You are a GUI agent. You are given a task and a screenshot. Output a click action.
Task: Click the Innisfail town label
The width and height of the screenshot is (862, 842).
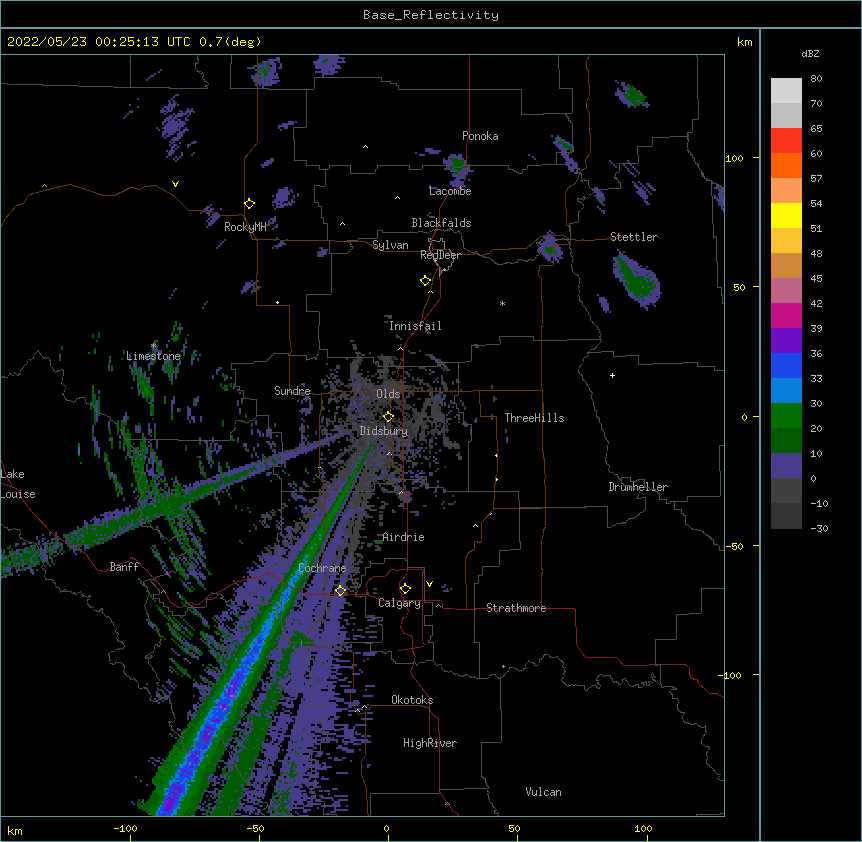coord(415,326)
